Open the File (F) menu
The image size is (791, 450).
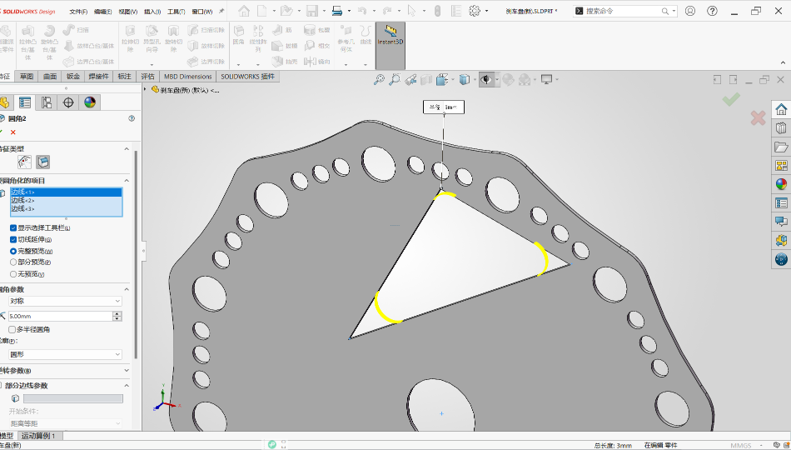tap(78, 11)
